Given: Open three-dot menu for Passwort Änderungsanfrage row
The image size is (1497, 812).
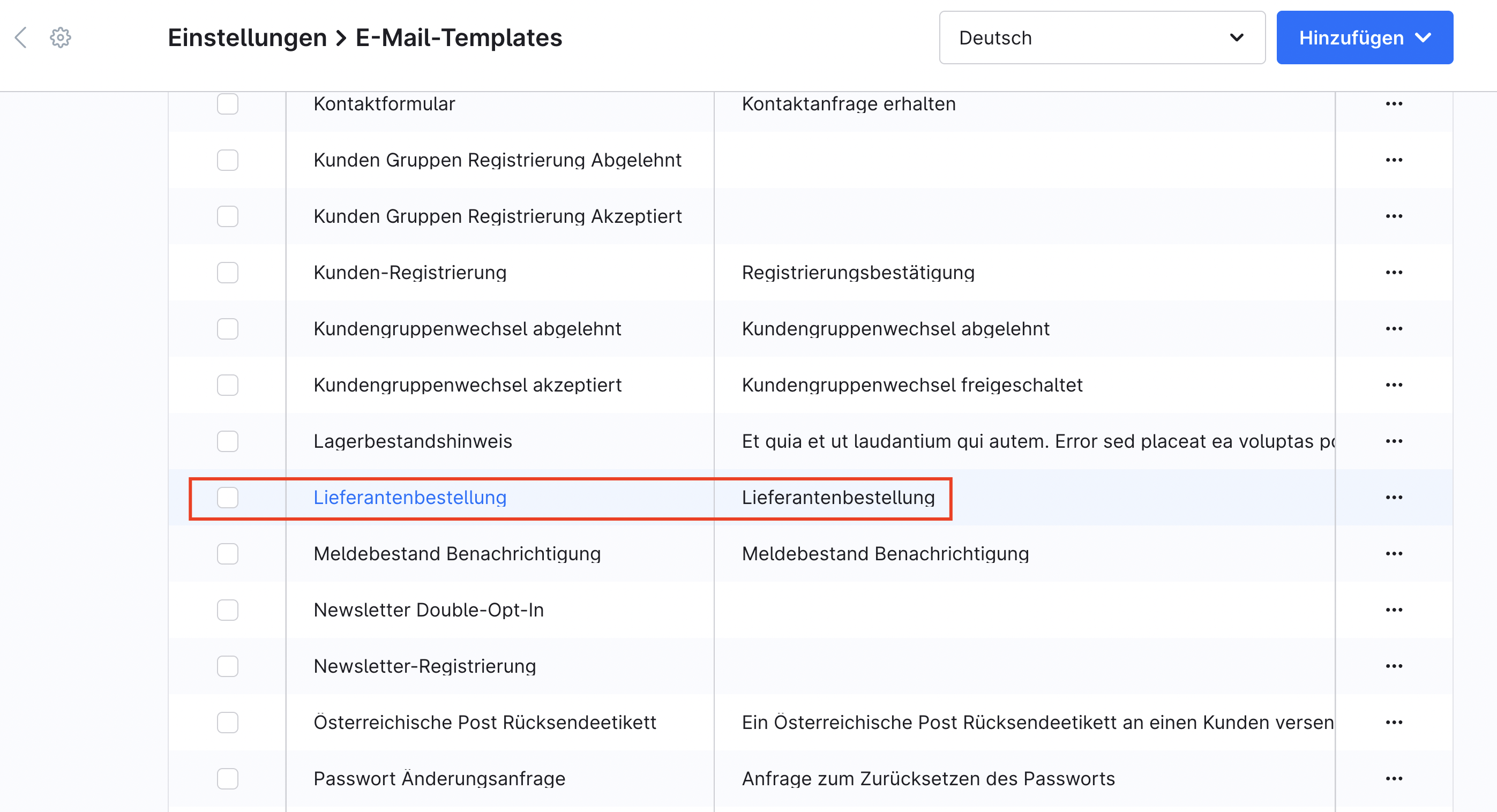Looking at the screenshot, I should pos(1394,778).
